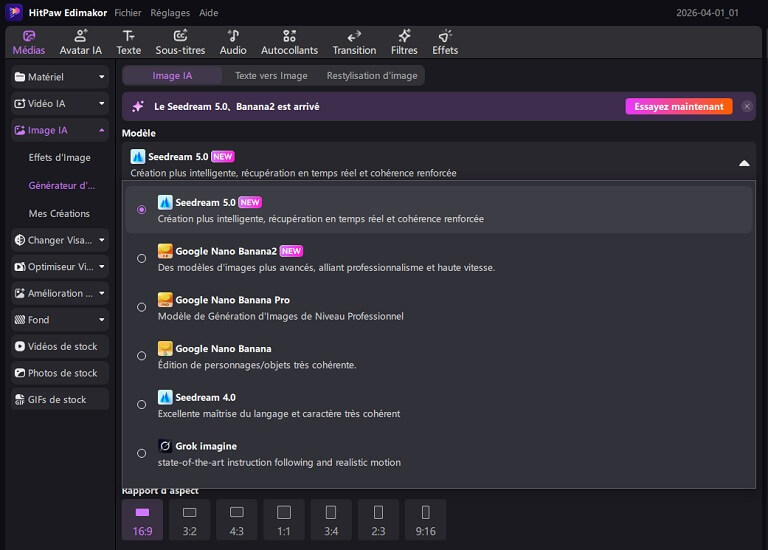
Task: Close the Seedream announcement banner
Action: 745,106
